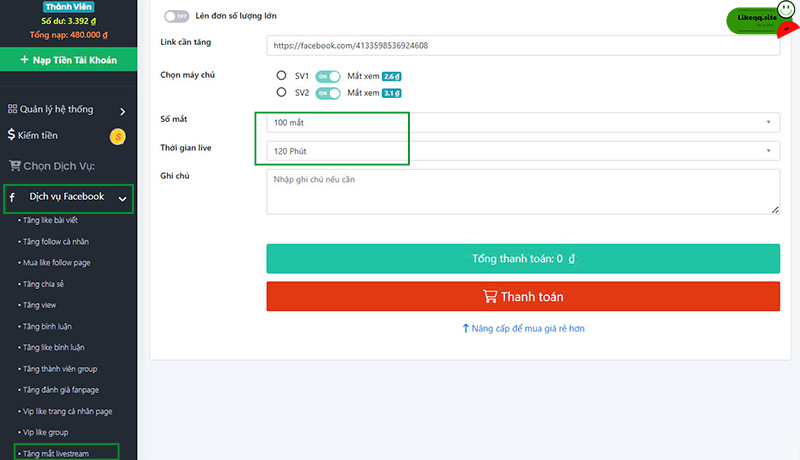Click the Số mắt label
800x460 pixels.
click(x=173, y=119)
